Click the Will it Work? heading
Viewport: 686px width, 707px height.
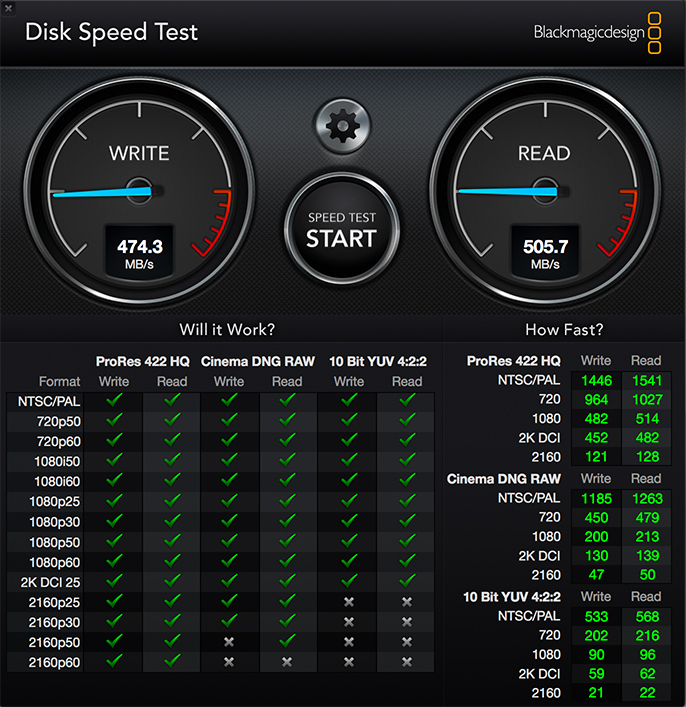tap(227, 330)
